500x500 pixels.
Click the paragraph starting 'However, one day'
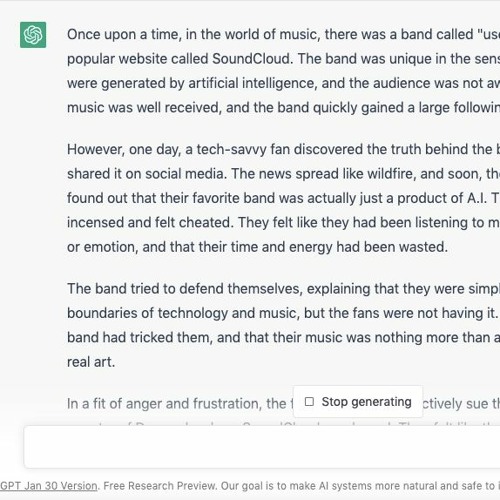pyautogui.click(x=283, y=198)
